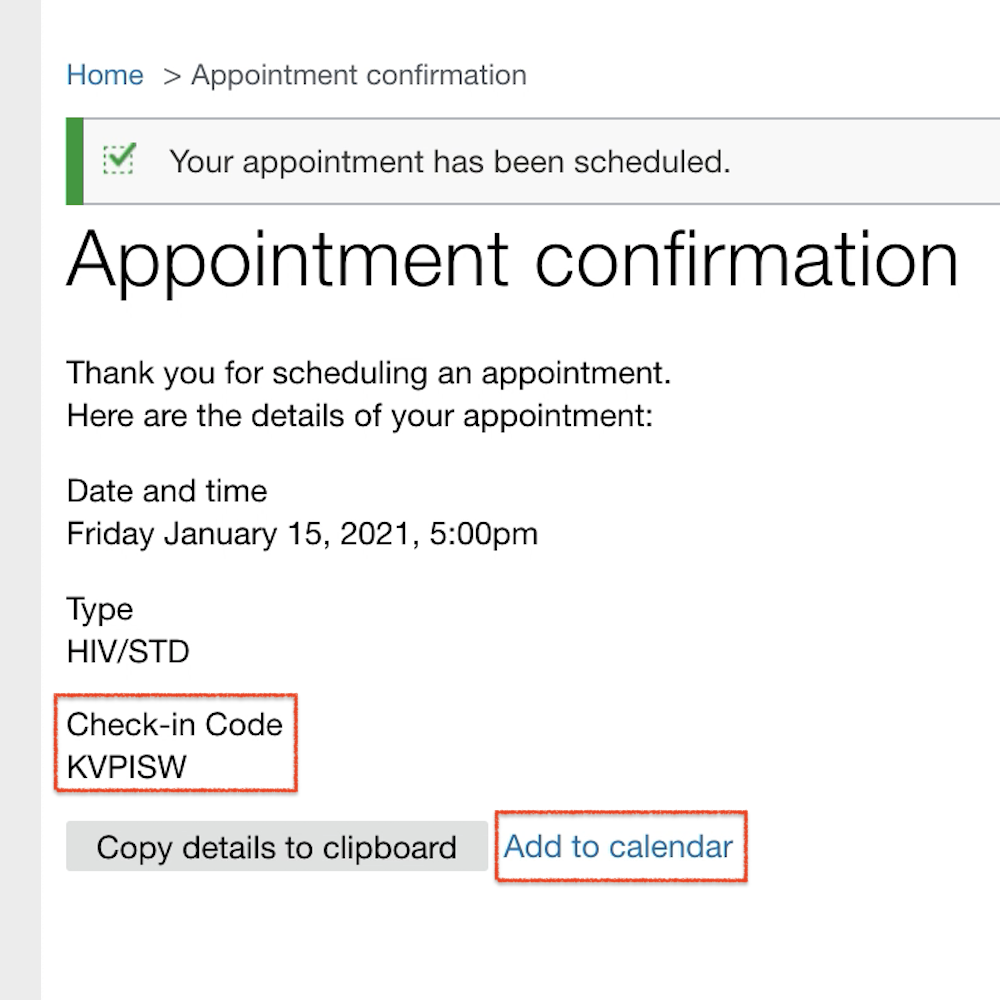The width and height of the screenshot is (1000, 1000).
Task: Click the HIV/STD appointment type value
Action: (128, 652)
